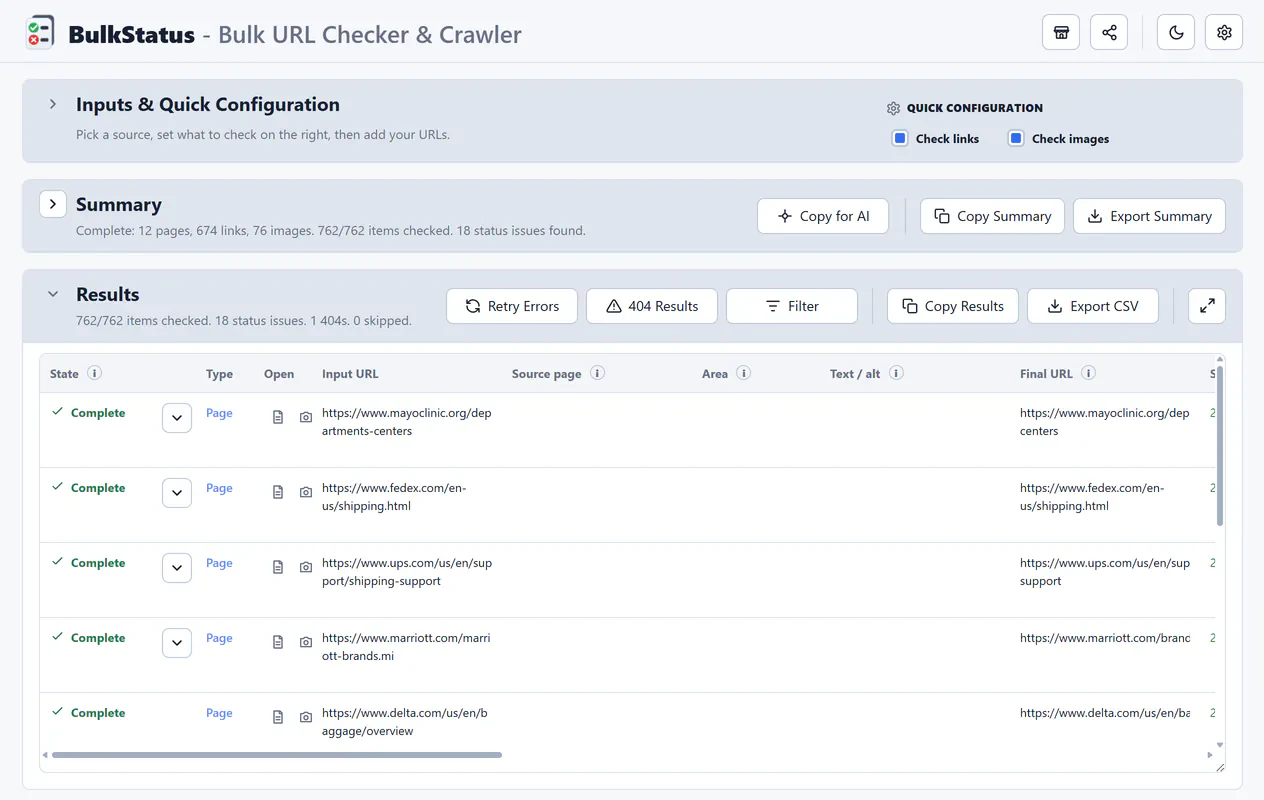Expand marriott row details dropdown
Screen dimensions: 1264x800
[x=177, y=643]
